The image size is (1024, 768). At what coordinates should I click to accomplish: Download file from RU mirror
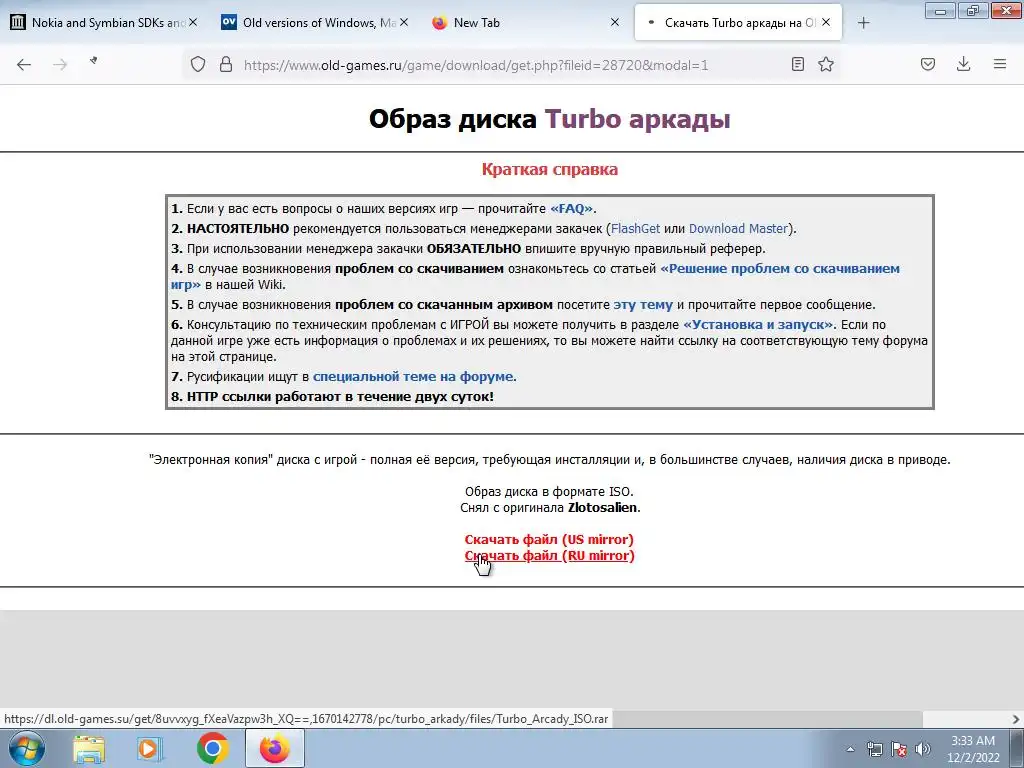pos(549,556)
